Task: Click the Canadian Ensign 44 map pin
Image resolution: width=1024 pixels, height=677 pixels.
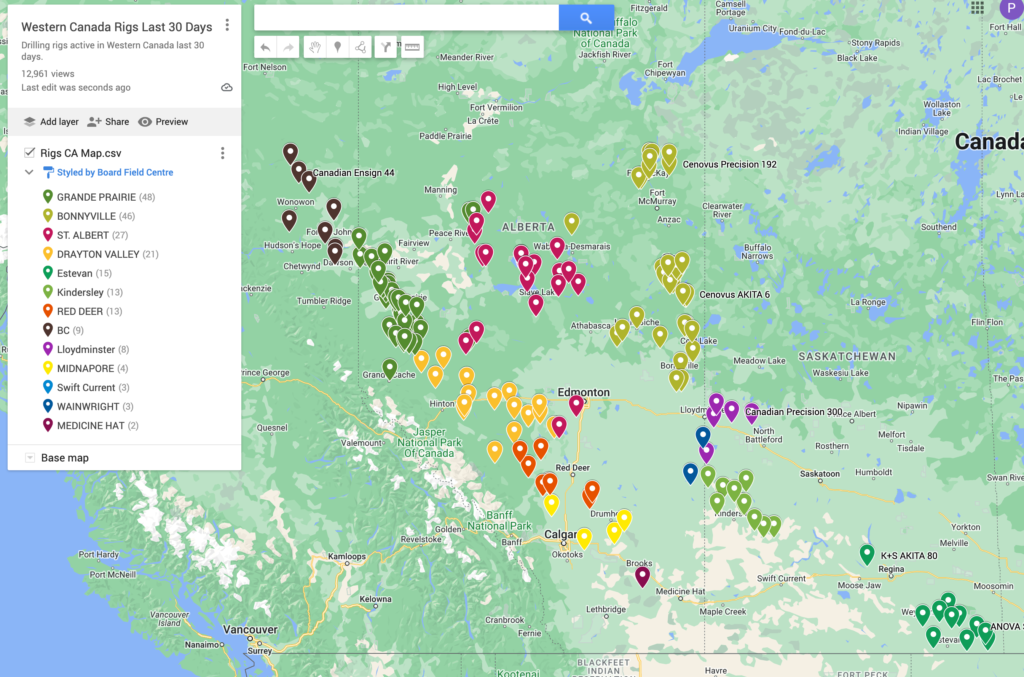Action: [308, 181]
